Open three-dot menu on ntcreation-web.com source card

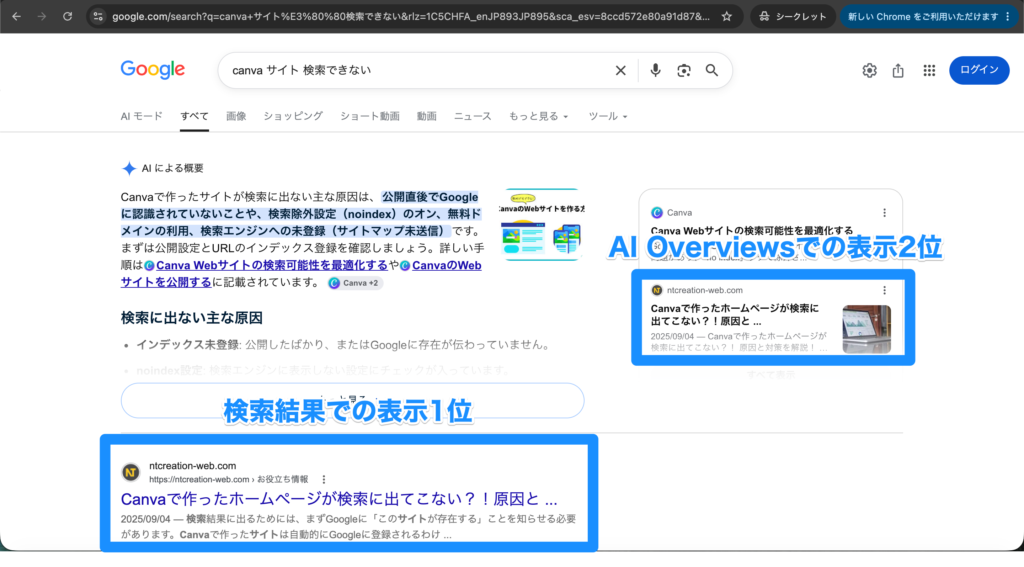click(884, 290)
